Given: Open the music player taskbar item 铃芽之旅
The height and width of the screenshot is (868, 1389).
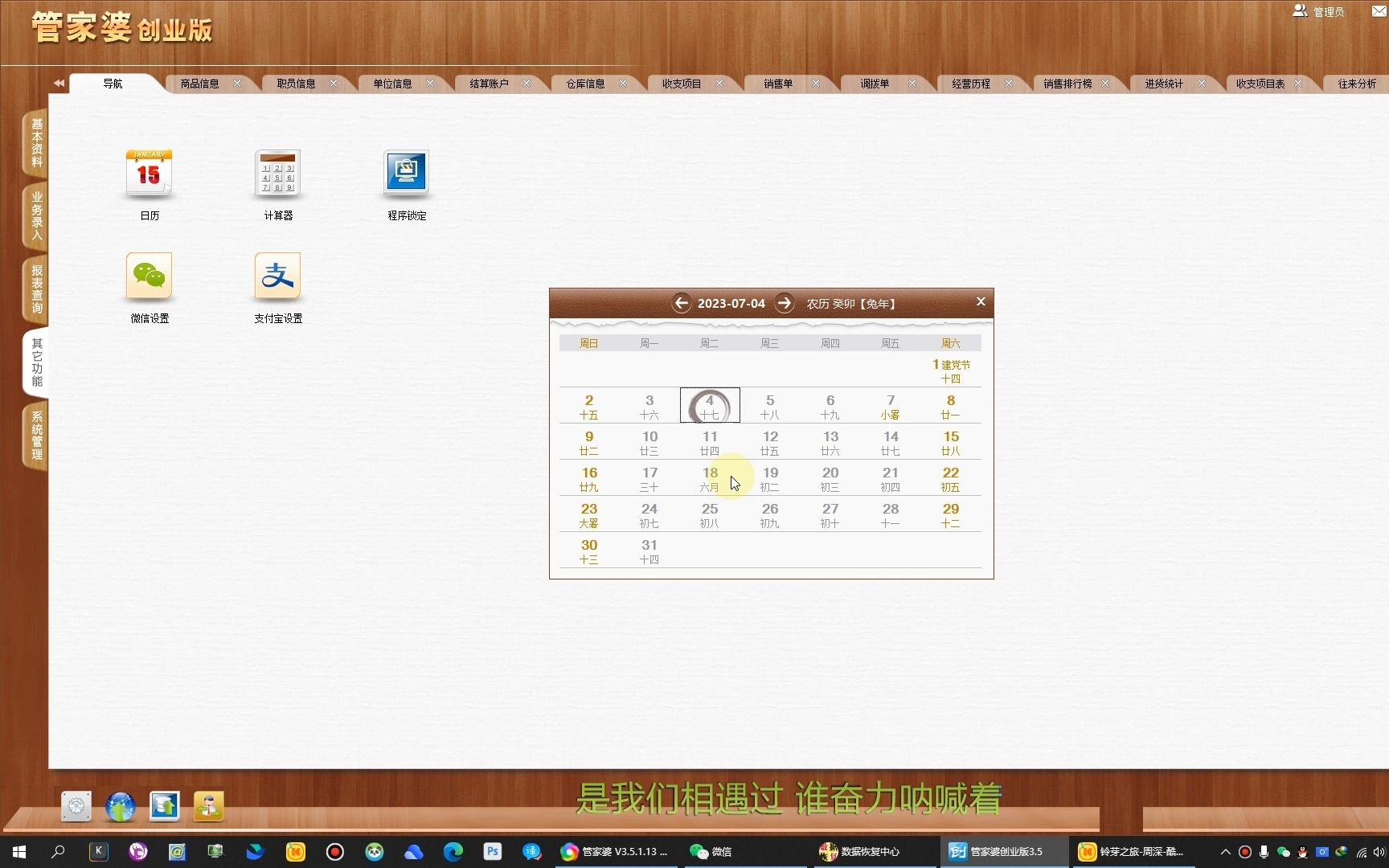Looking at the screenshot, I should pos(1132,851).
